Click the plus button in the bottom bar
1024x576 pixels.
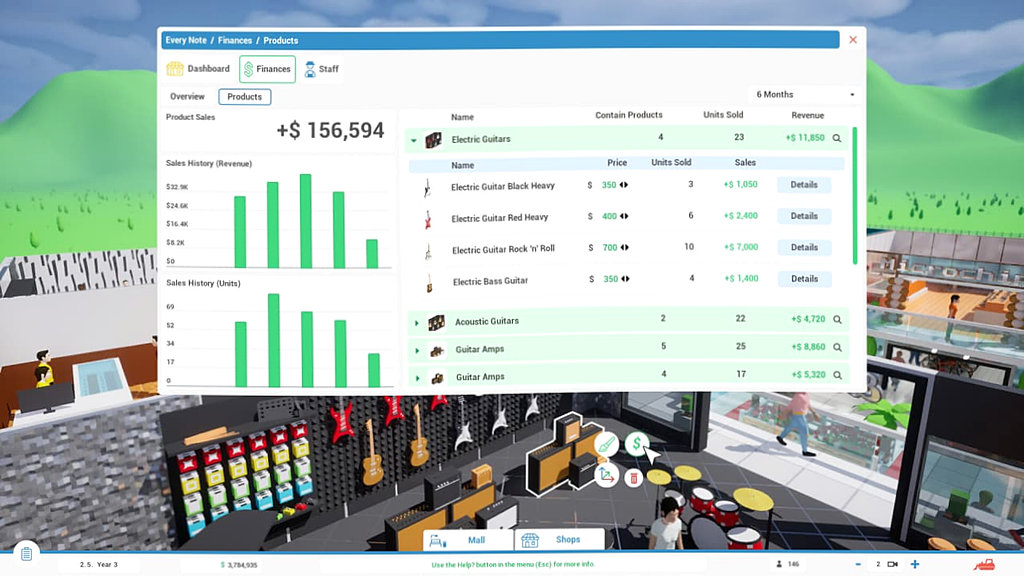(915, 564)
